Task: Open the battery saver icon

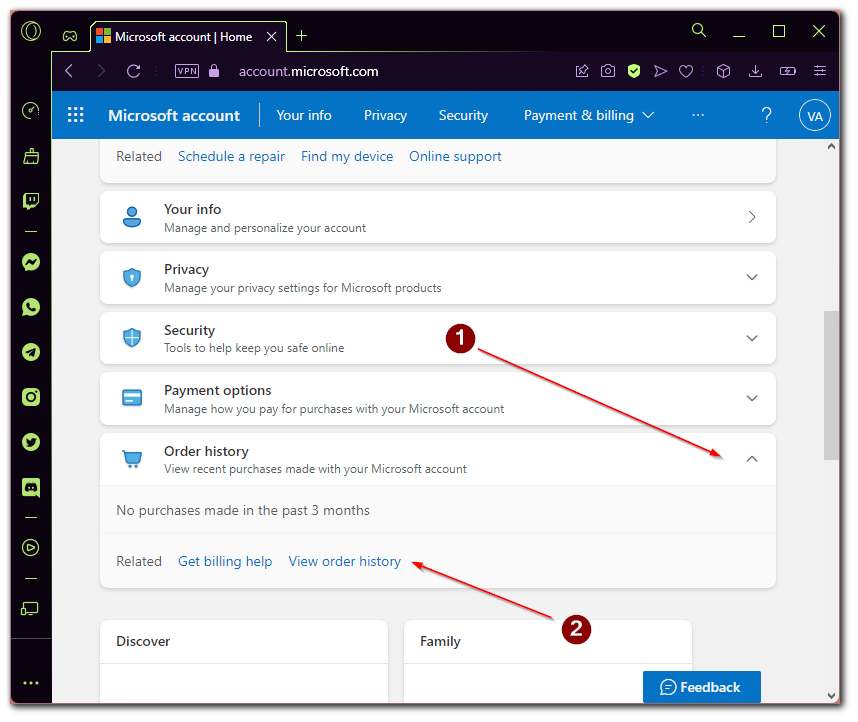Action: coord(787,71)
